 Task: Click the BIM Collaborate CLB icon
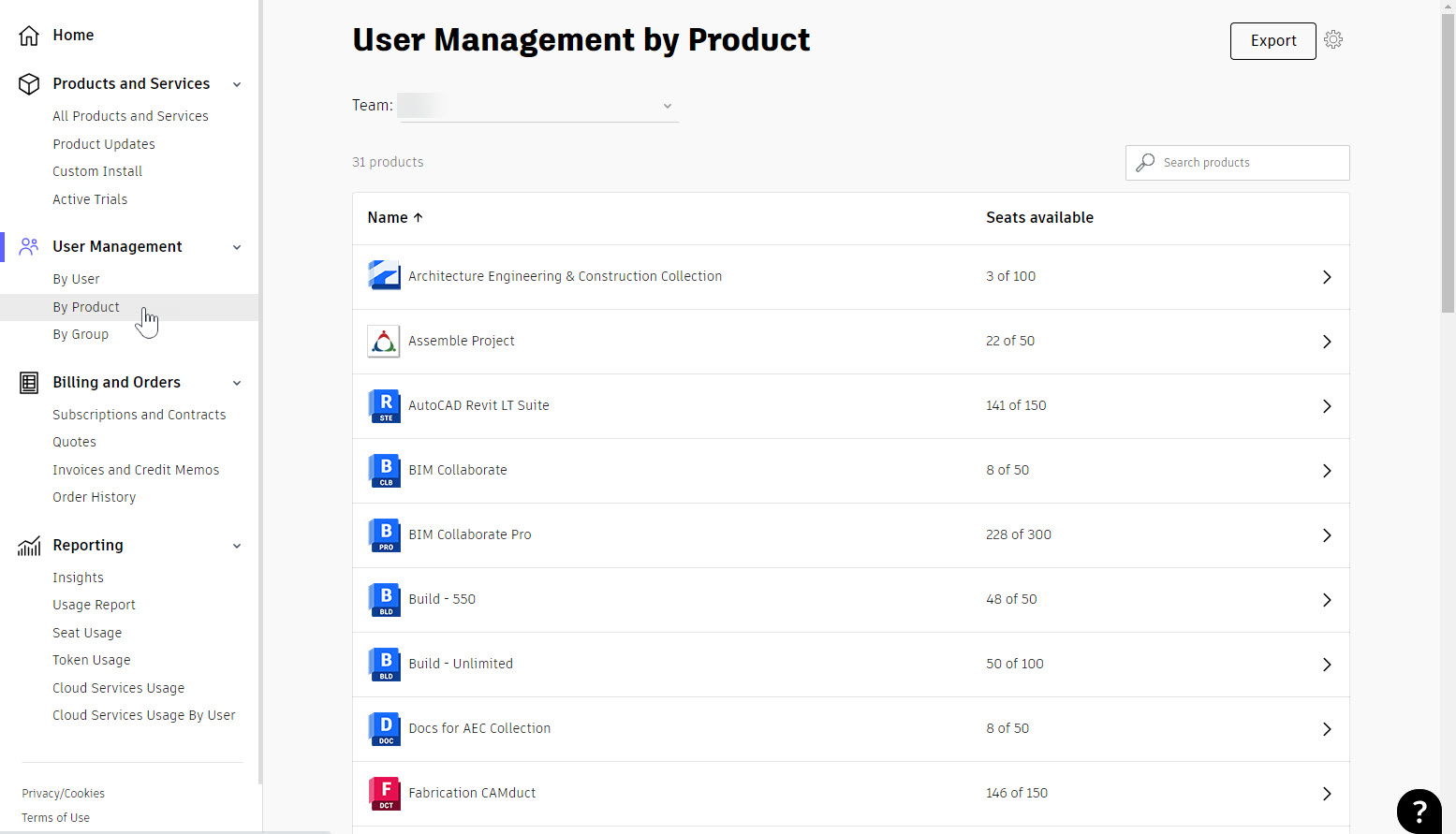(384, 470)
